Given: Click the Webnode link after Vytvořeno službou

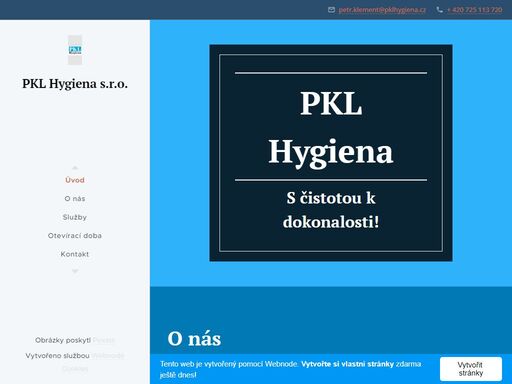Looking at the screenshot, I should click(108, 356).
